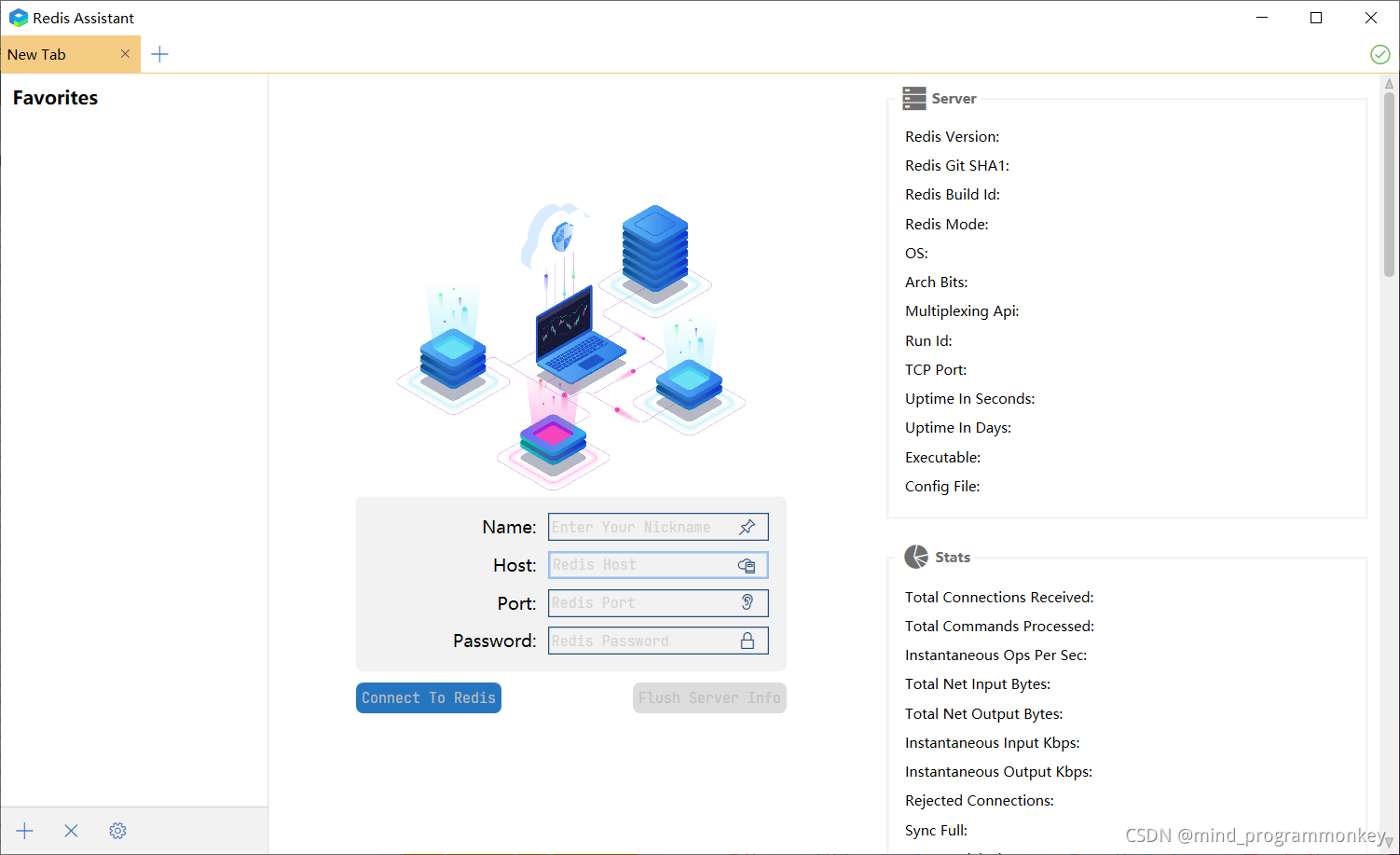
Task: Click the 'Password:' field label
Action: pyautogui.click(x=495, y=641)
